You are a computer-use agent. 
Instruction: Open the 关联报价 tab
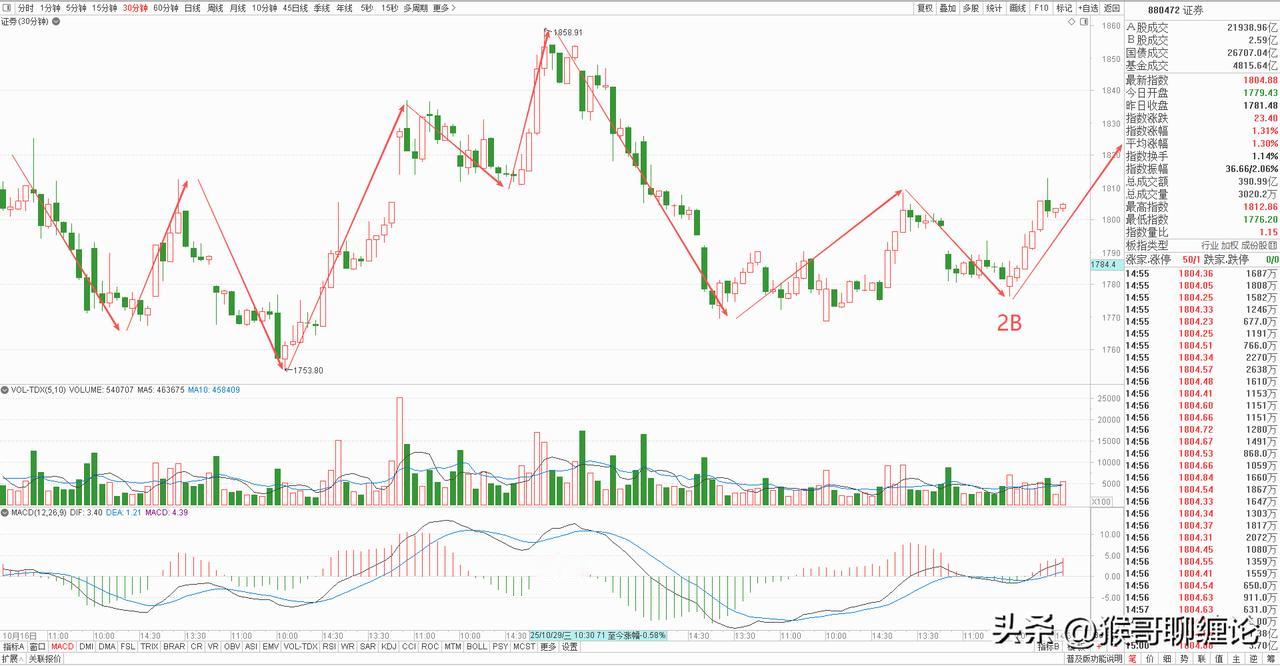click(44, 659)
